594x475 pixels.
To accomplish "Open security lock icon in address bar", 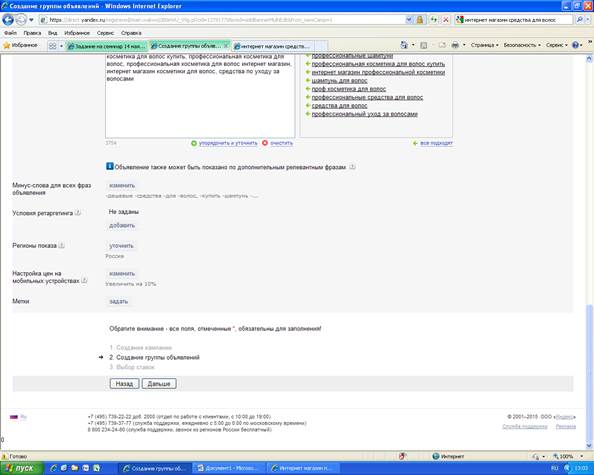I will 420,20.
